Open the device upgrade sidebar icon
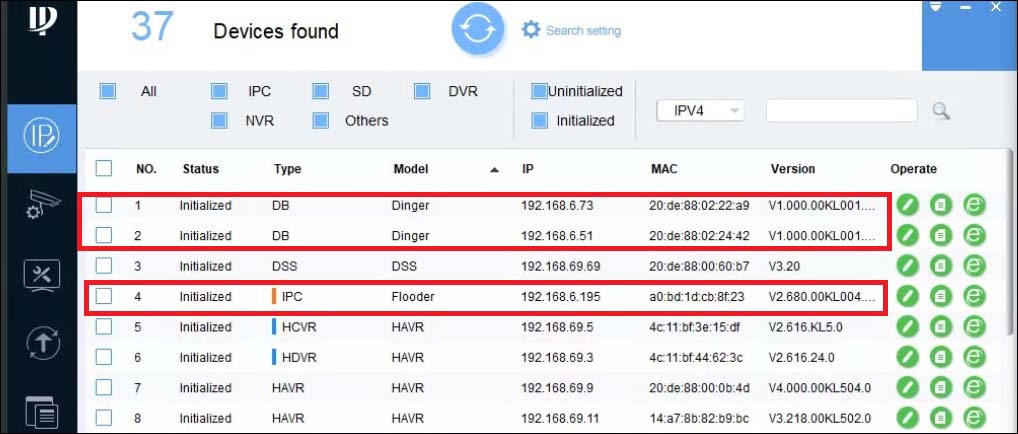 (x=43, y=344)
